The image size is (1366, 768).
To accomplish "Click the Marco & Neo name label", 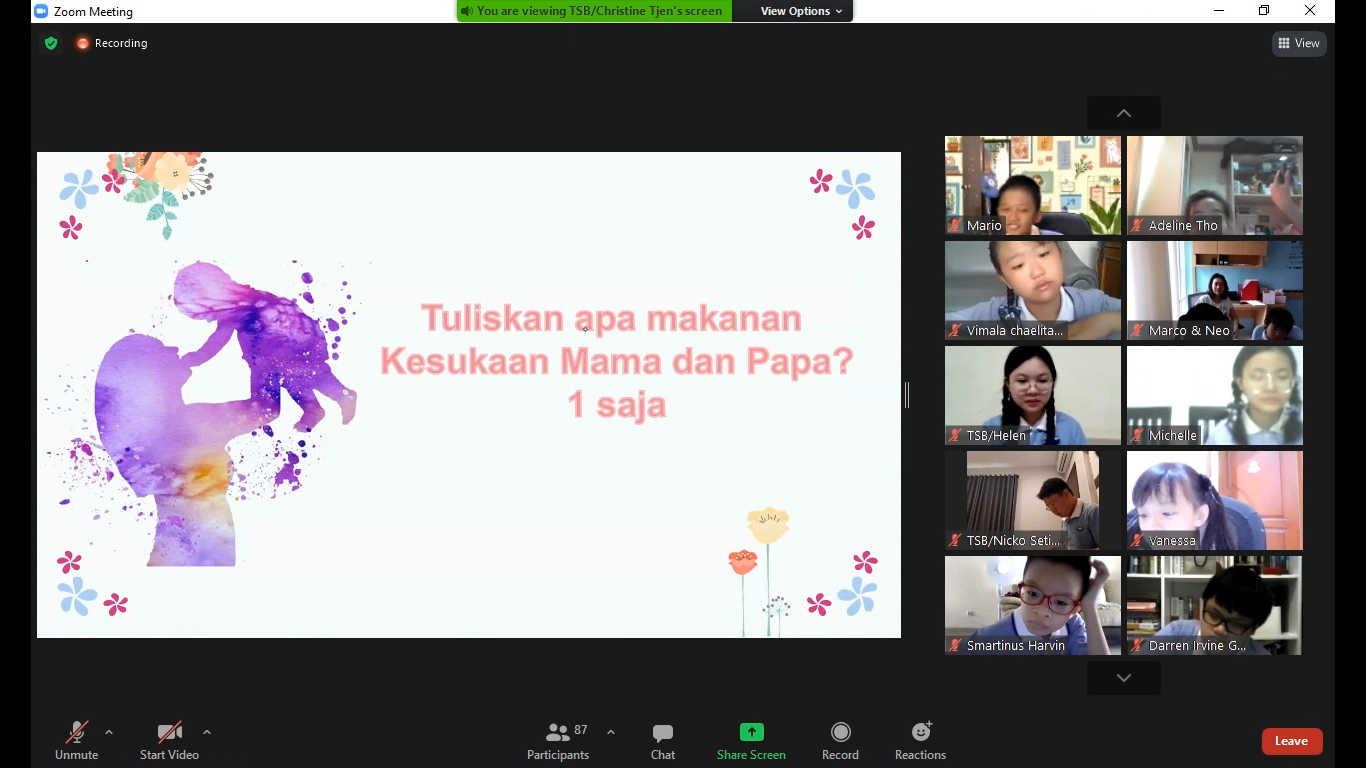I will [x=1189, y=330].
